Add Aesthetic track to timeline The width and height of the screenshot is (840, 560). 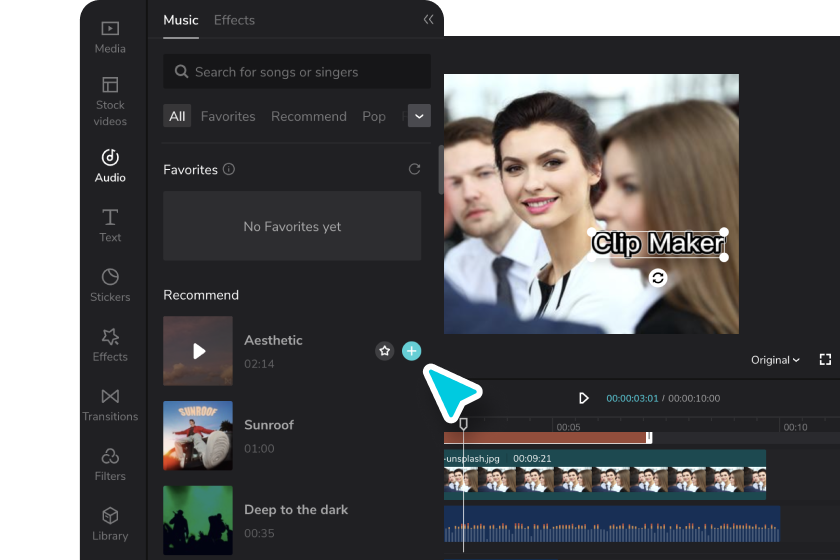(411, 351)
